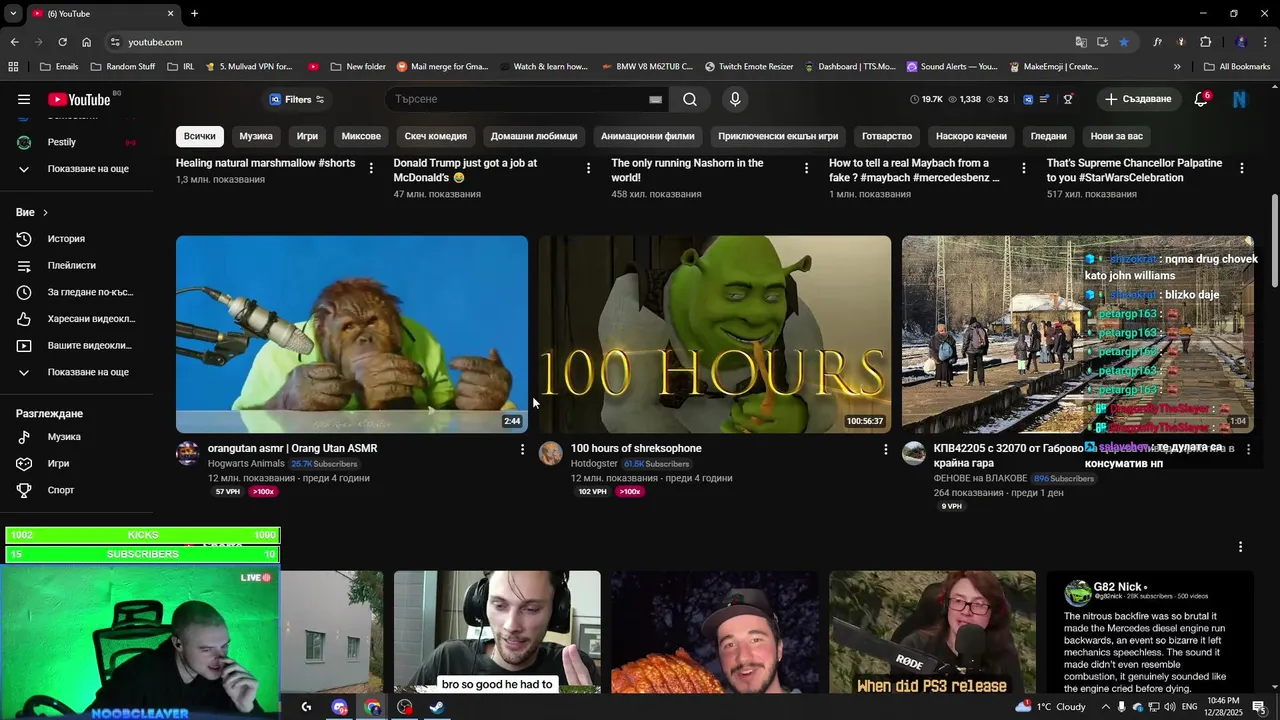Click the translate page icon in address bar

(x=1081, y=42)
